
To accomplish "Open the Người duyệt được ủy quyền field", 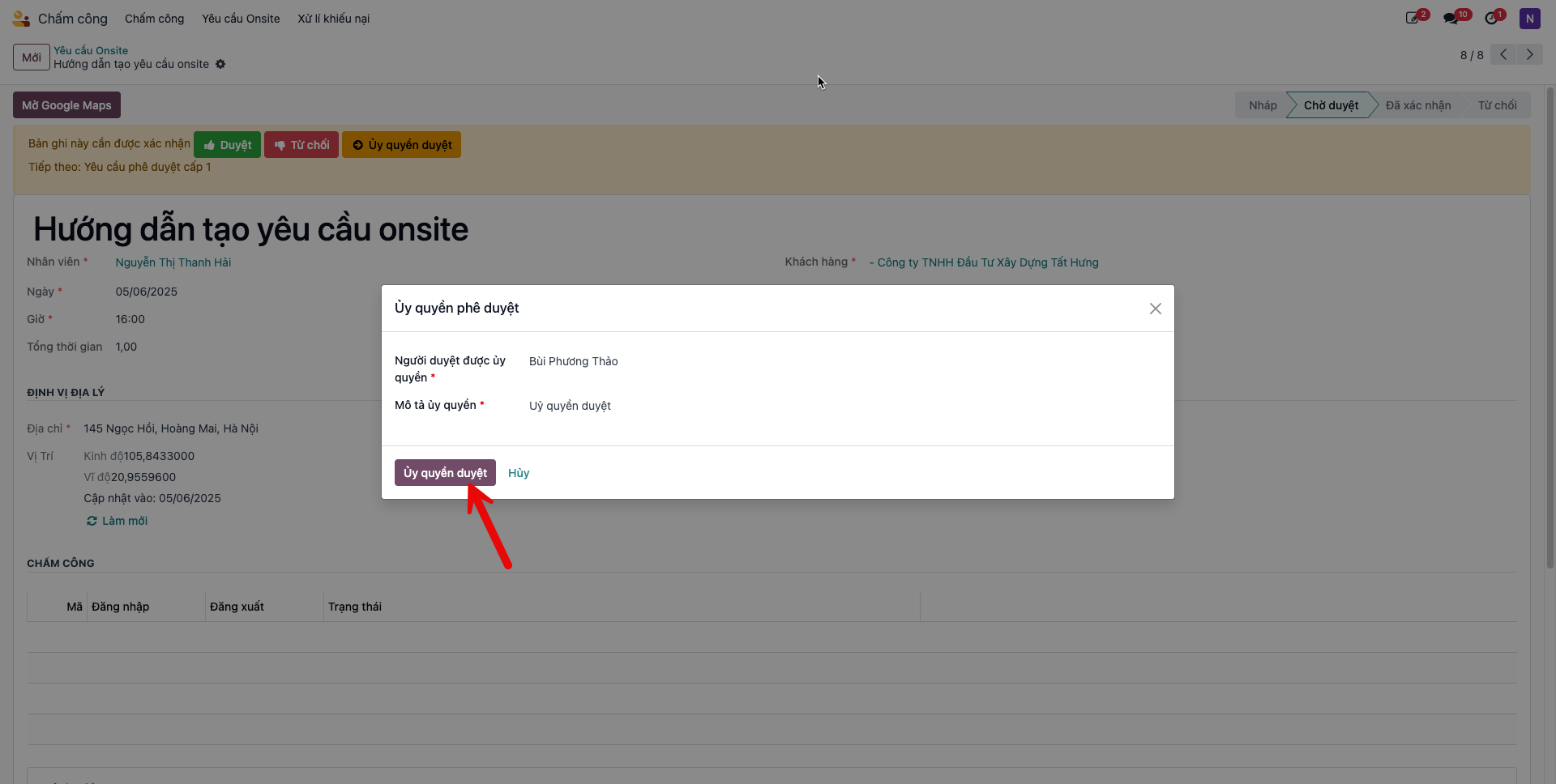I will (x=843, y=361).
